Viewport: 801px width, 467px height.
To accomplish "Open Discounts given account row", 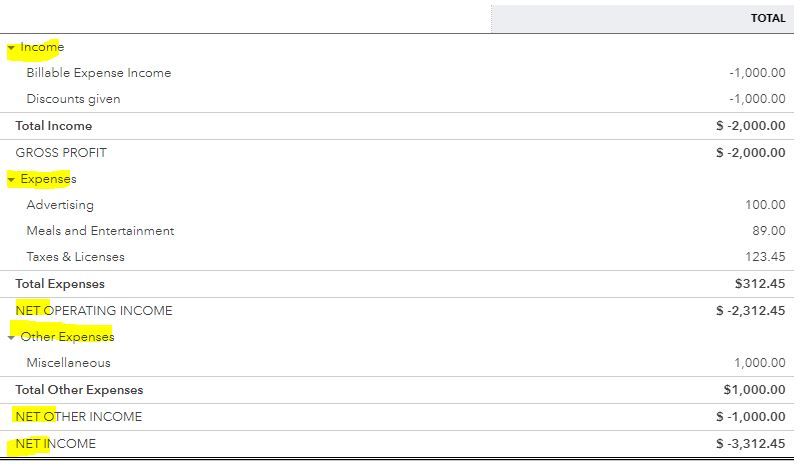I will click(73, 99).
